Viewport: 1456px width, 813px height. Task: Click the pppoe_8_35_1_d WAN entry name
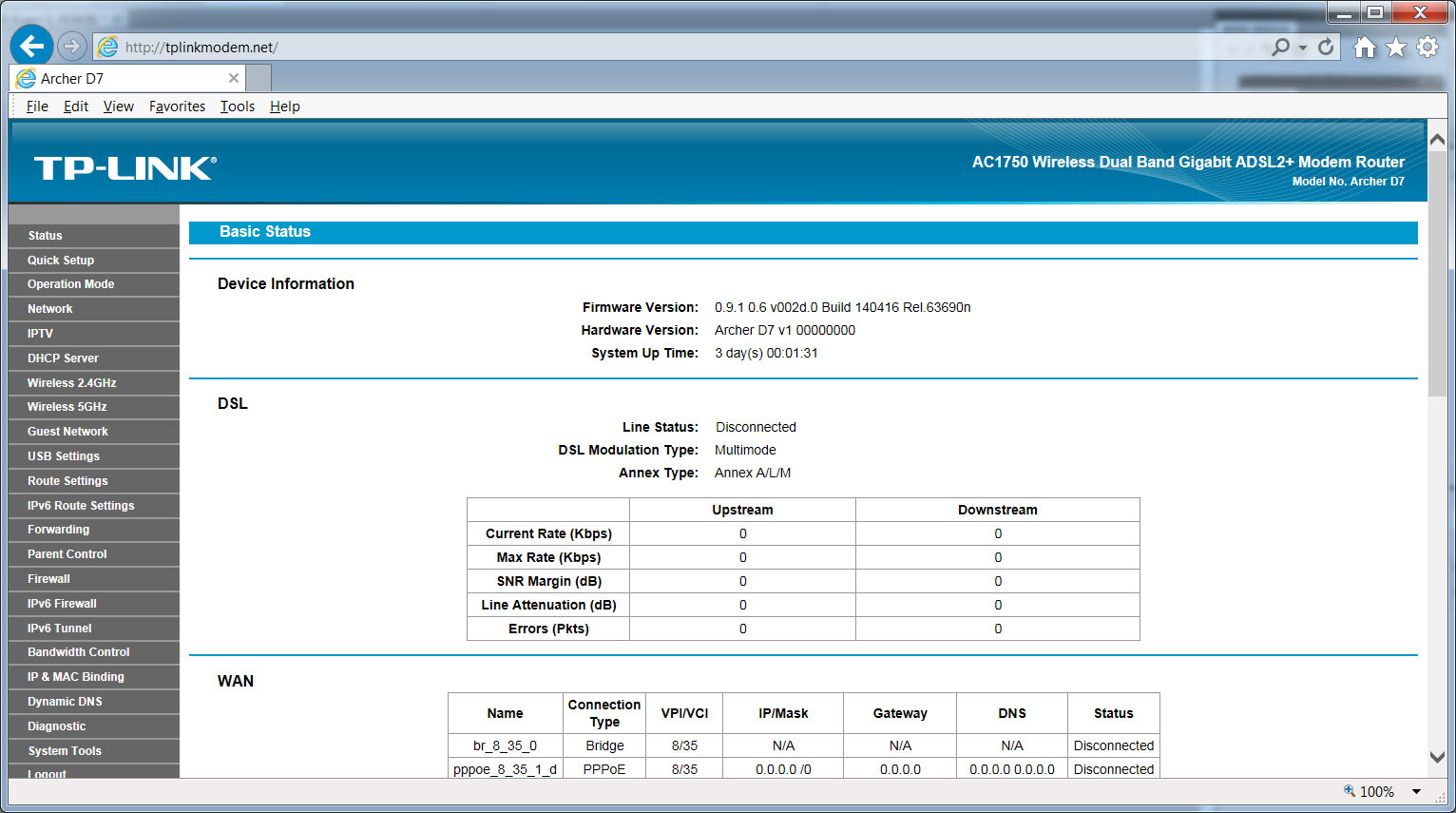pyautogui.click(x=505, y=769)
